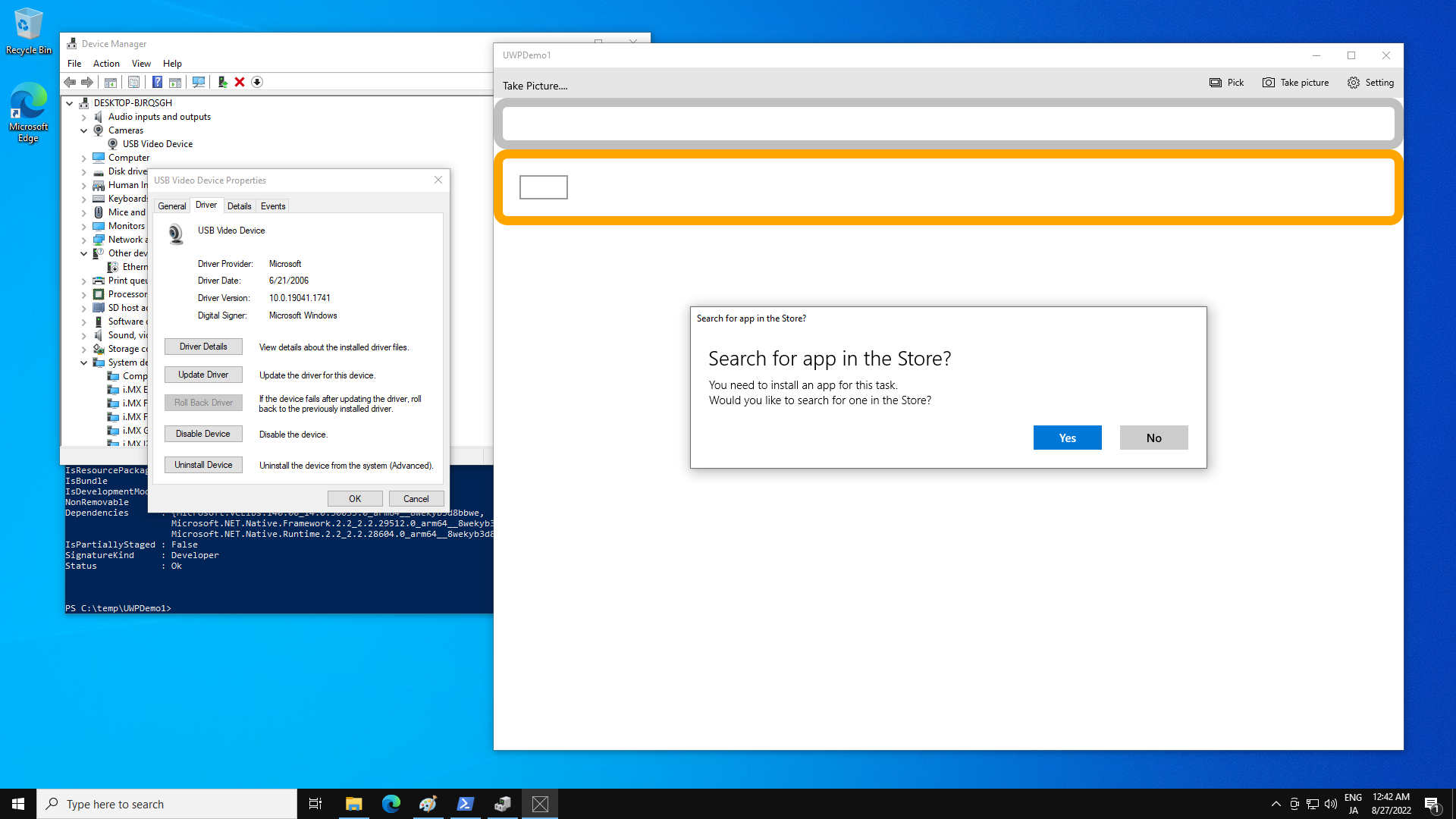Click the Disable Device button
Image resolution: width=1456 pixels, height=819 pixels.
pyautogui.click(x=203, y=433)
